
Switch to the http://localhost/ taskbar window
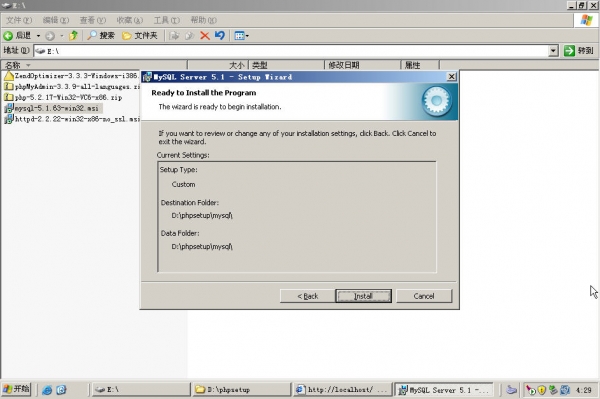pos(342,389)
